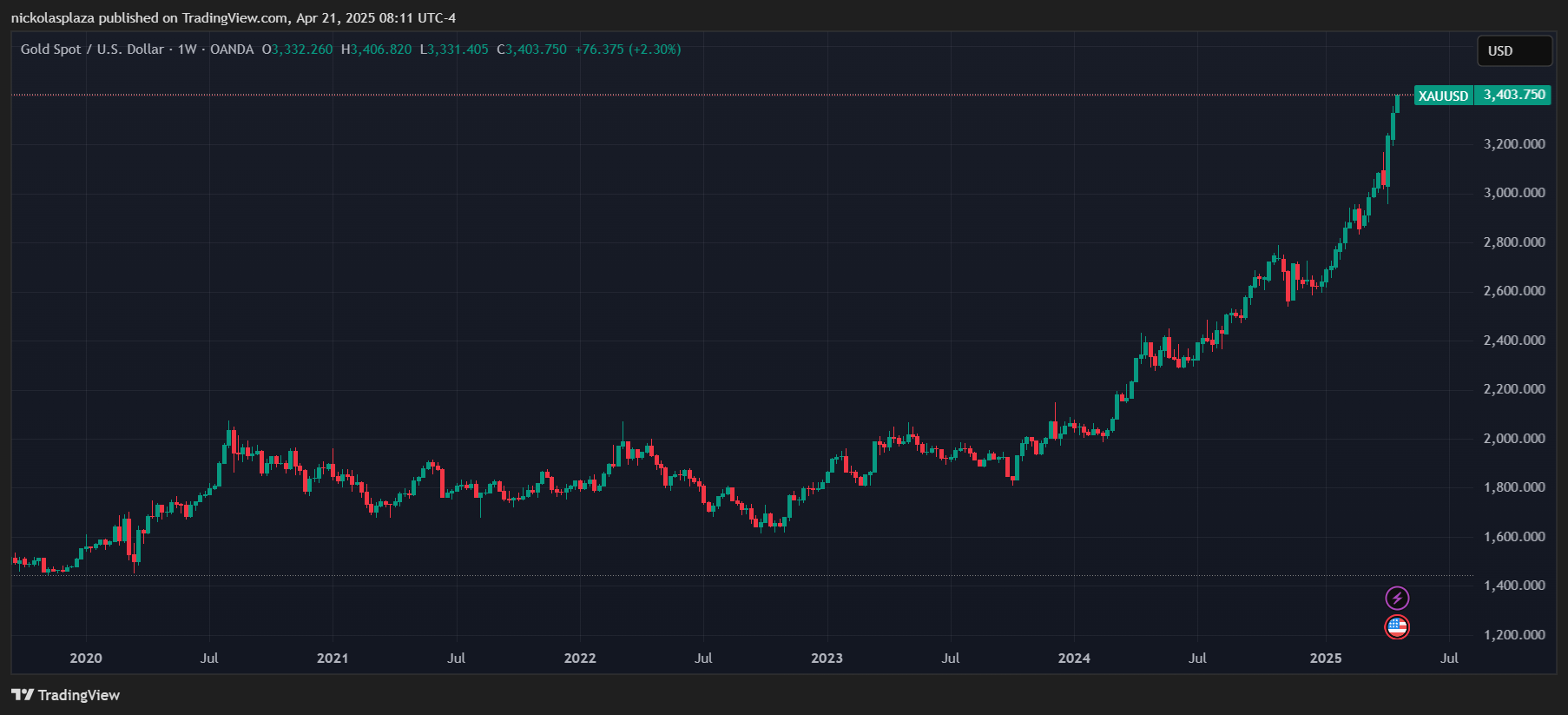Click the 1,200.000 price axis label
The image size is (1568, 715).
point(1513,635)
